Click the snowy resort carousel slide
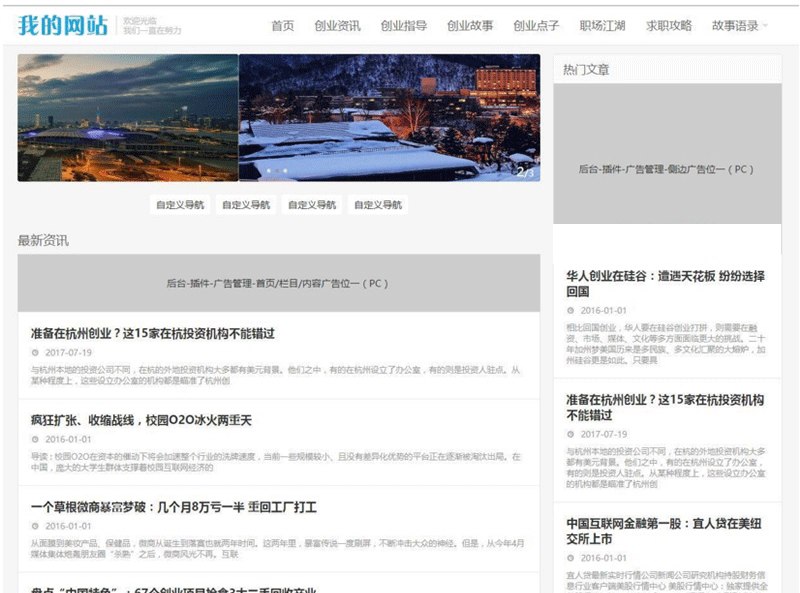This screenshot has width=800, height=593. coord(389,118)
